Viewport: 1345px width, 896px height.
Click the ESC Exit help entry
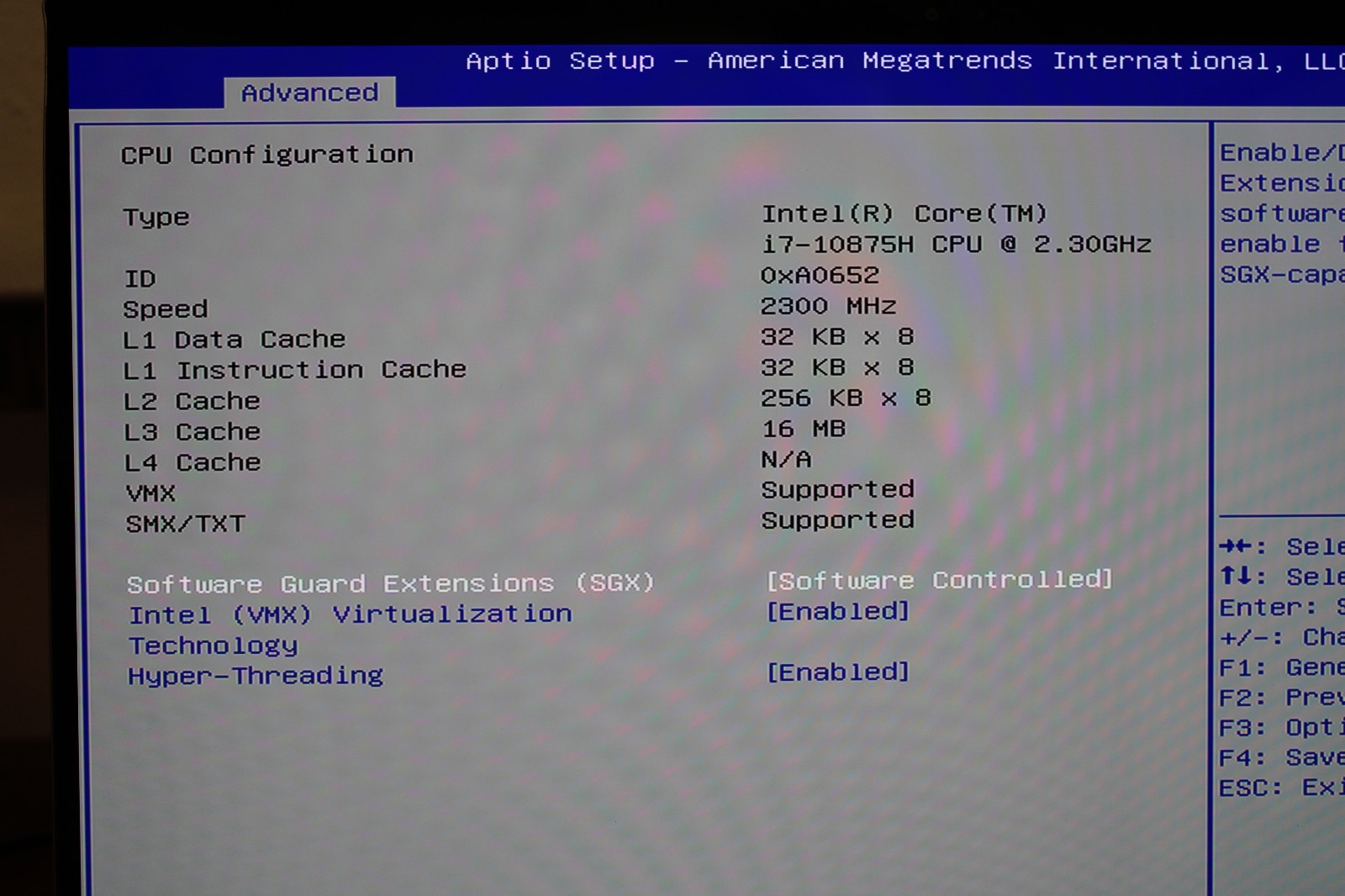(x=1281, y=788)
